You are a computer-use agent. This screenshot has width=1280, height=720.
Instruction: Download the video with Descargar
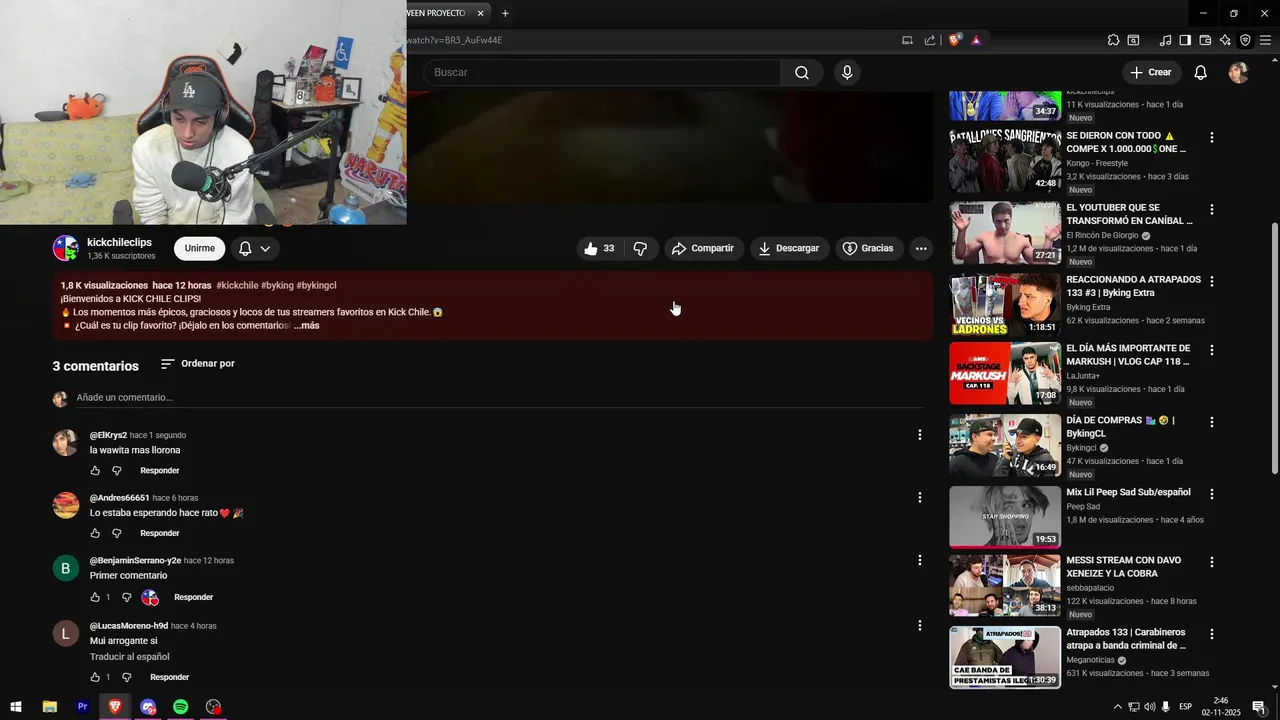click(x=789, y=248)
